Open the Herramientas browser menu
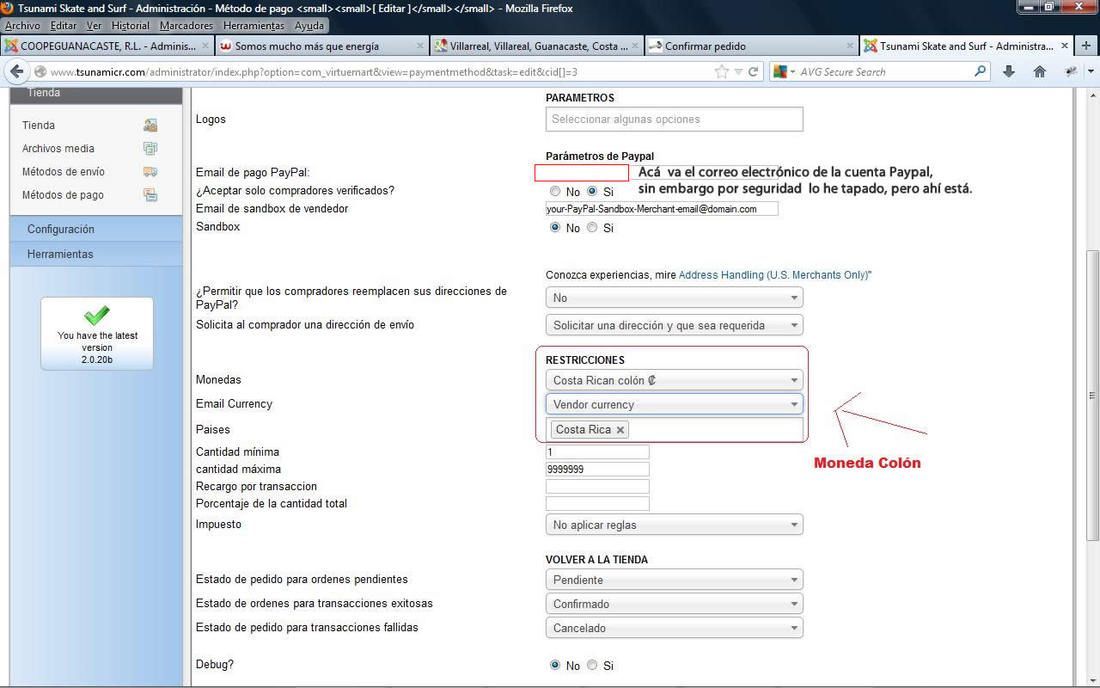This screenshot has width=1100, height=688. (x=254, y=25)
